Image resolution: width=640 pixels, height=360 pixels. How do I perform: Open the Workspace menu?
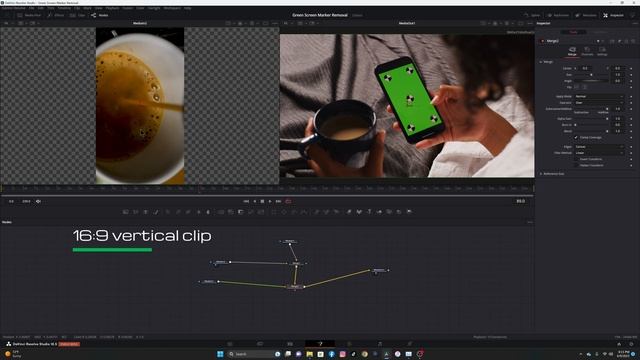click(172, 8)
